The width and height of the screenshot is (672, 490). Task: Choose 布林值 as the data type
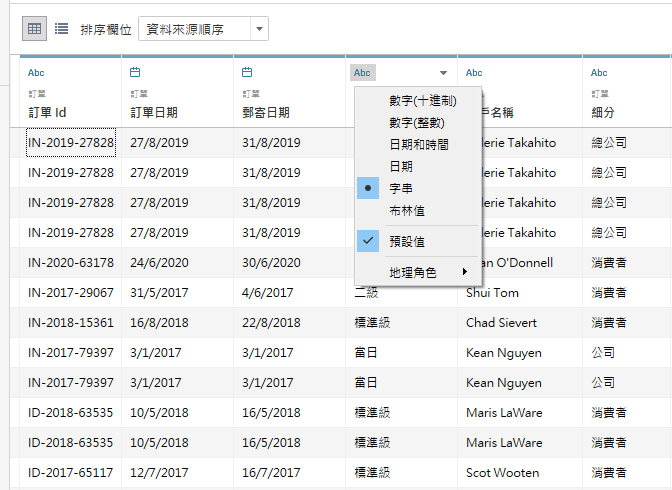pos(406,210)
